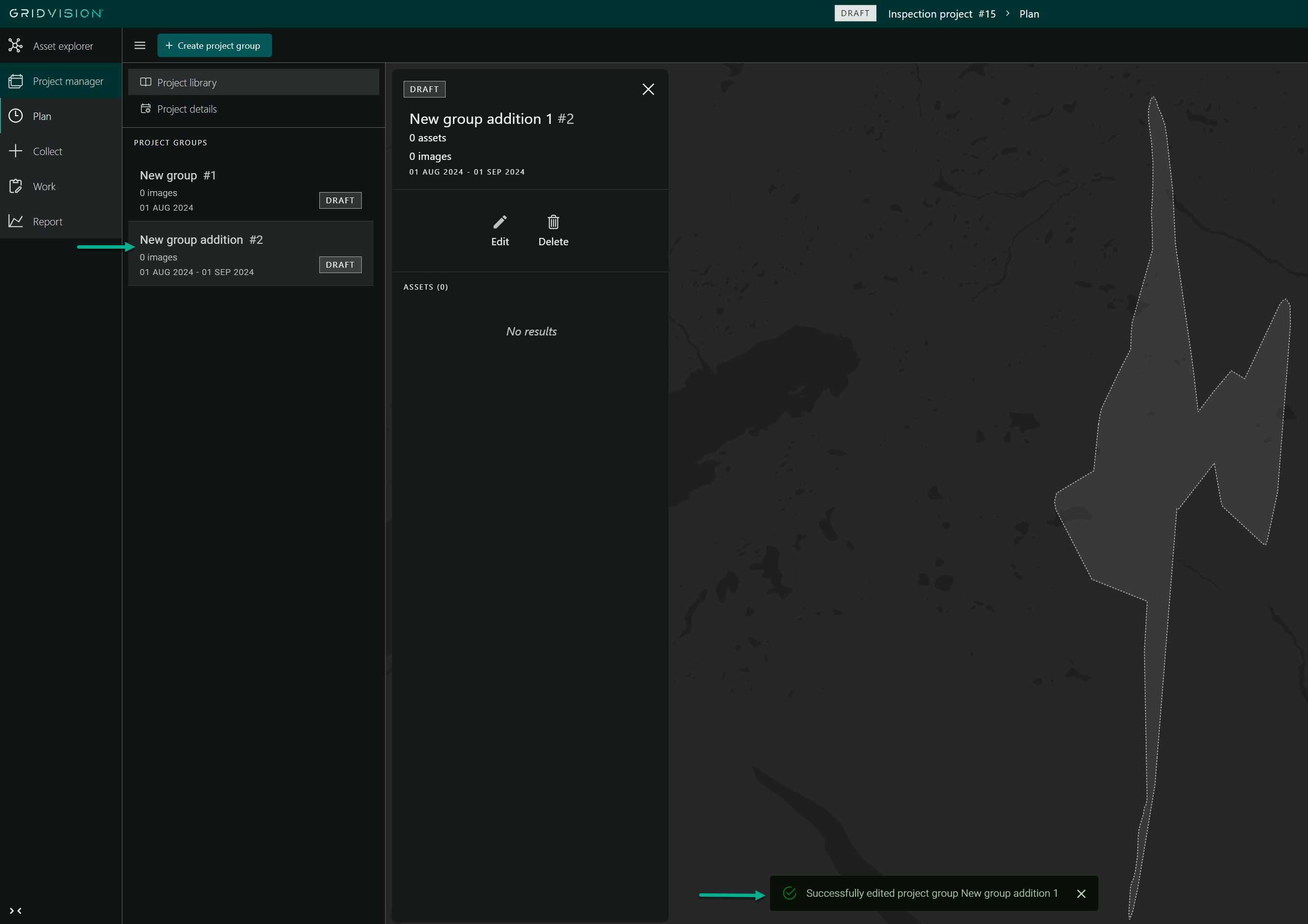The width and height of the screenshot is (1308, 924).
Task: Select New group addition #2 entry
Action: click(228, 254)
